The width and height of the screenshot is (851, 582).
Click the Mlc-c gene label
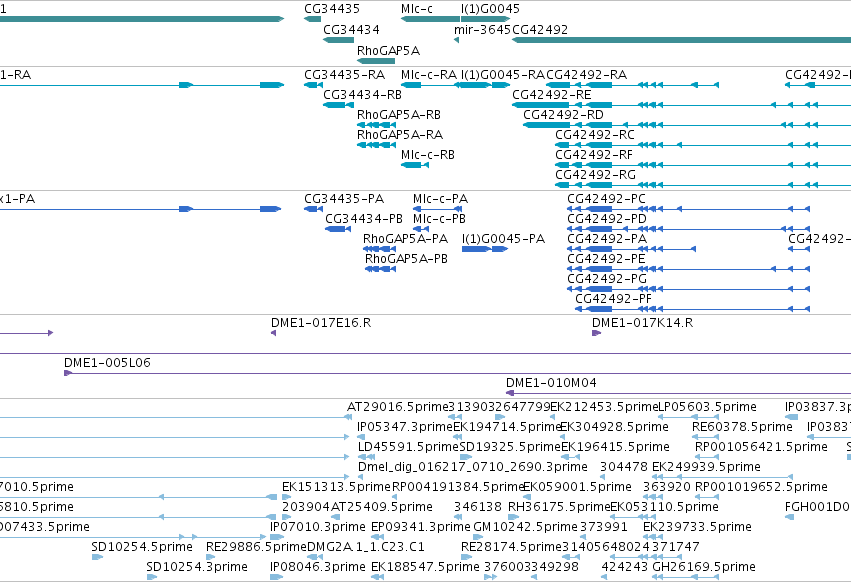pyautogui.click(x=417, y=9)
